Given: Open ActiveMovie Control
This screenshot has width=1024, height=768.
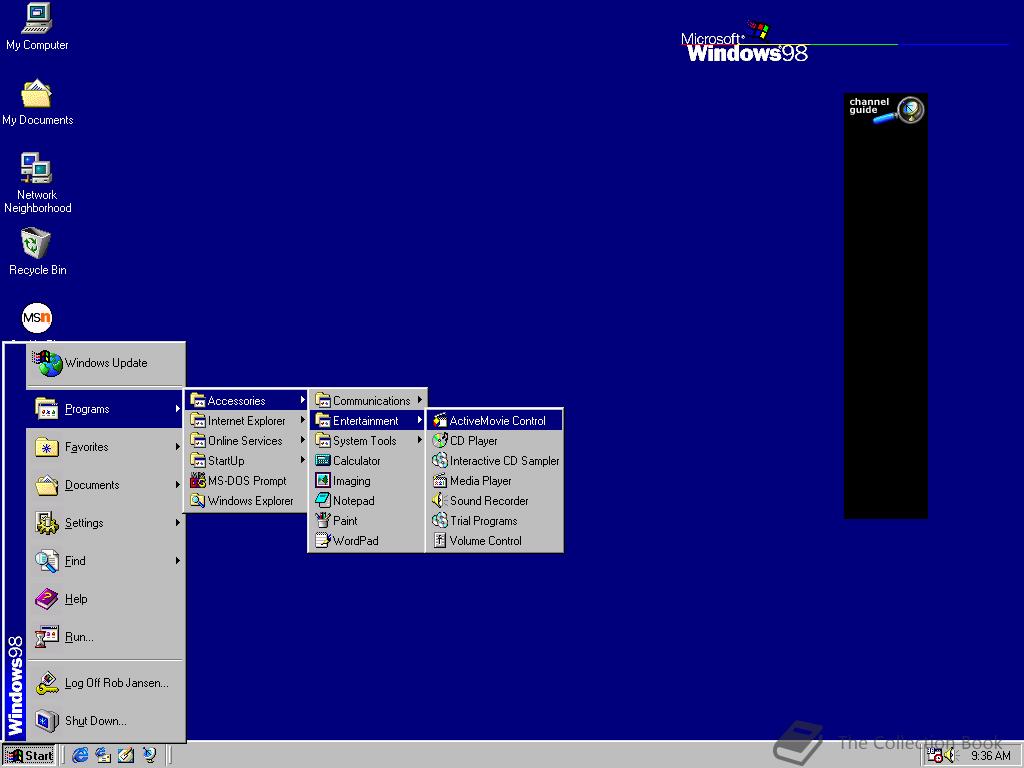Looking at the screenshot, I should (495, 421).
